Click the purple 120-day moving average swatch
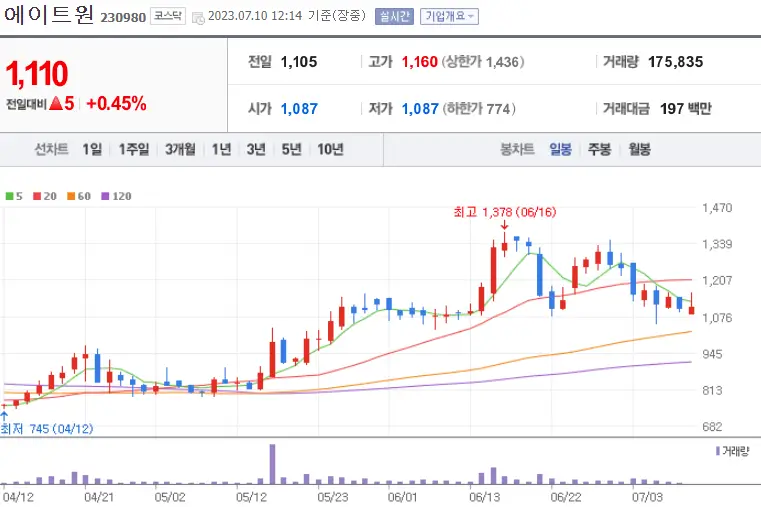The height and width of the screenshot is (507, 761). [x=105, y=196]
